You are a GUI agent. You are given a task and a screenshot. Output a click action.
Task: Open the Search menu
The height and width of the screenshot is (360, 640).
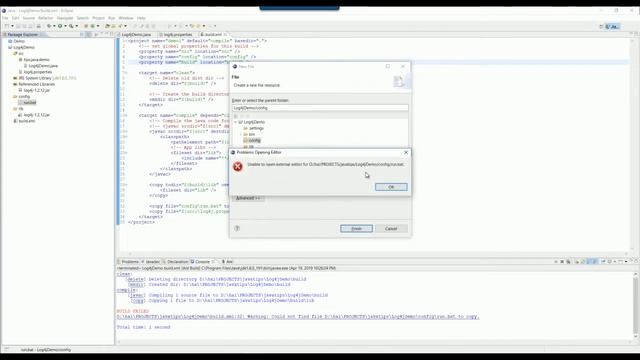(x=82, y=18)
